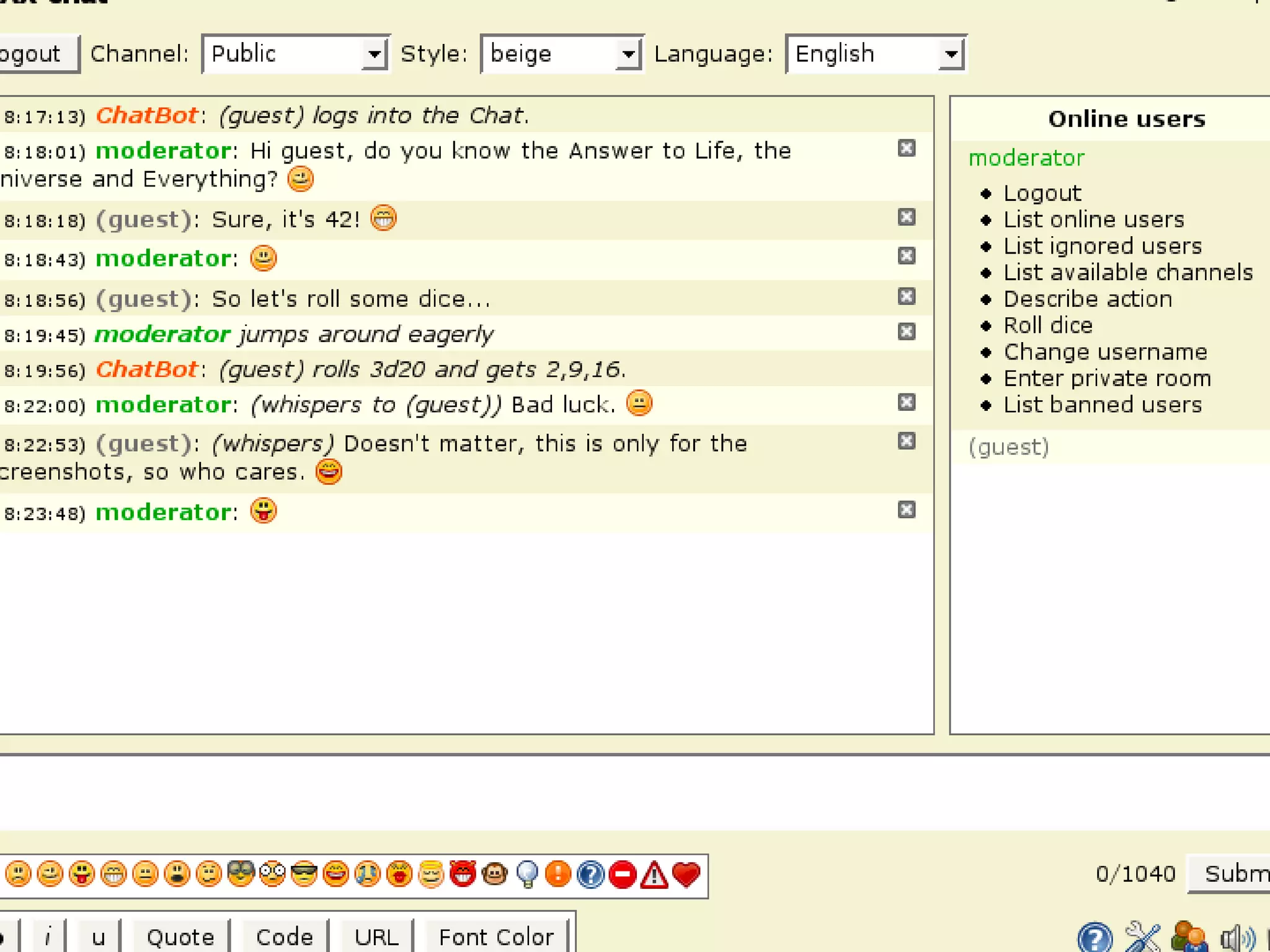This screenshot has width=1270, height=952.
Task: Insert the sunglasses cool emoticon
Action: [304, 875]
